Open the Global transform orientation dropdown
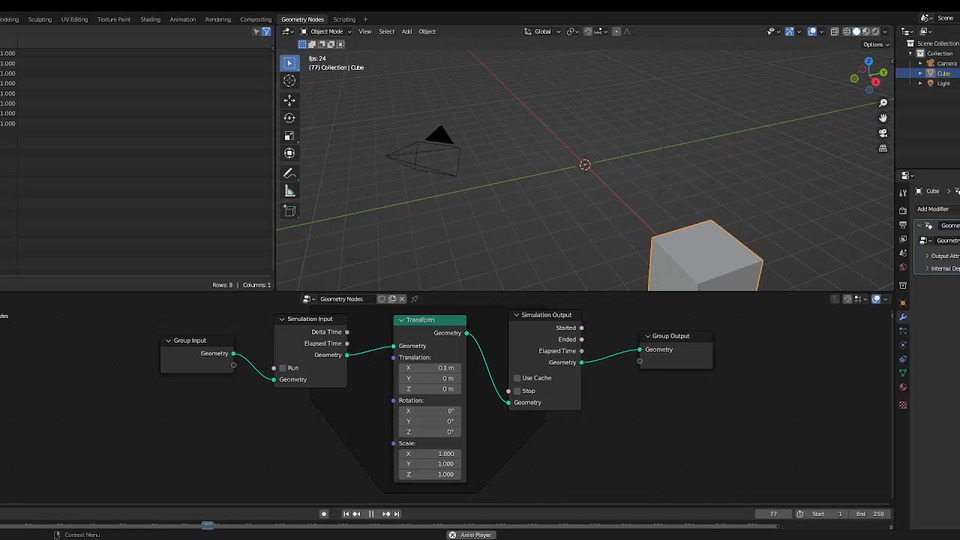 [x=542, y=32]
